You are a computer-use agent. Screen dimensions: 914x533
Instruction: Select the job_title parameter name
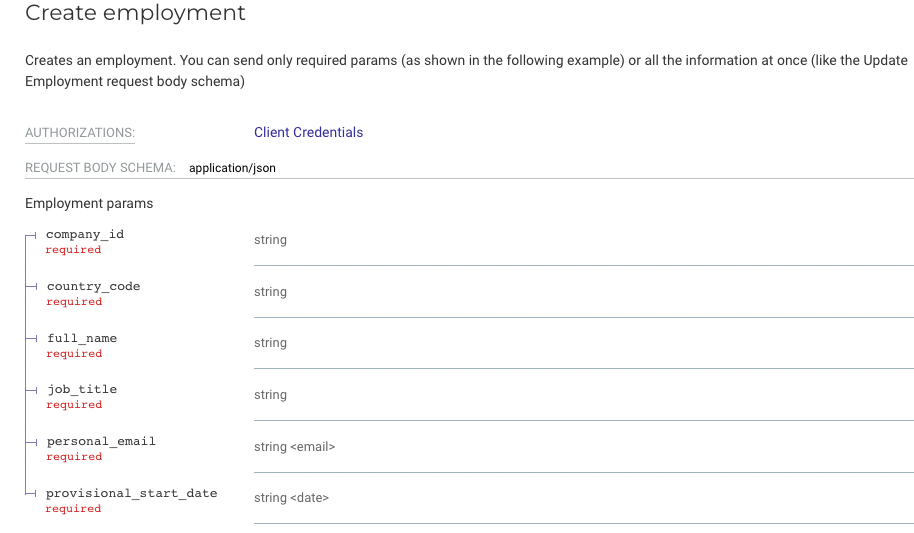(82, 389)
